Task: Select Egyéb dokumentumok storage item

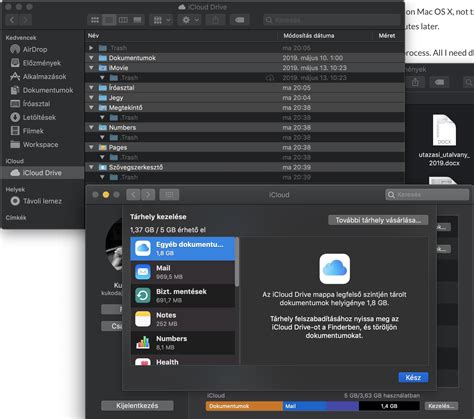Action: pos(183,249)
